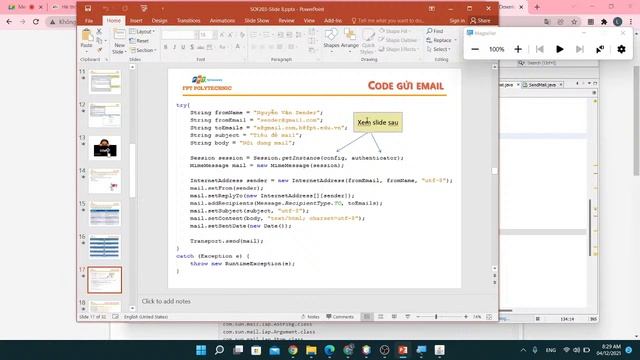
Task: Switch to Insert ribbon tab
Action: tap(136, 20)
